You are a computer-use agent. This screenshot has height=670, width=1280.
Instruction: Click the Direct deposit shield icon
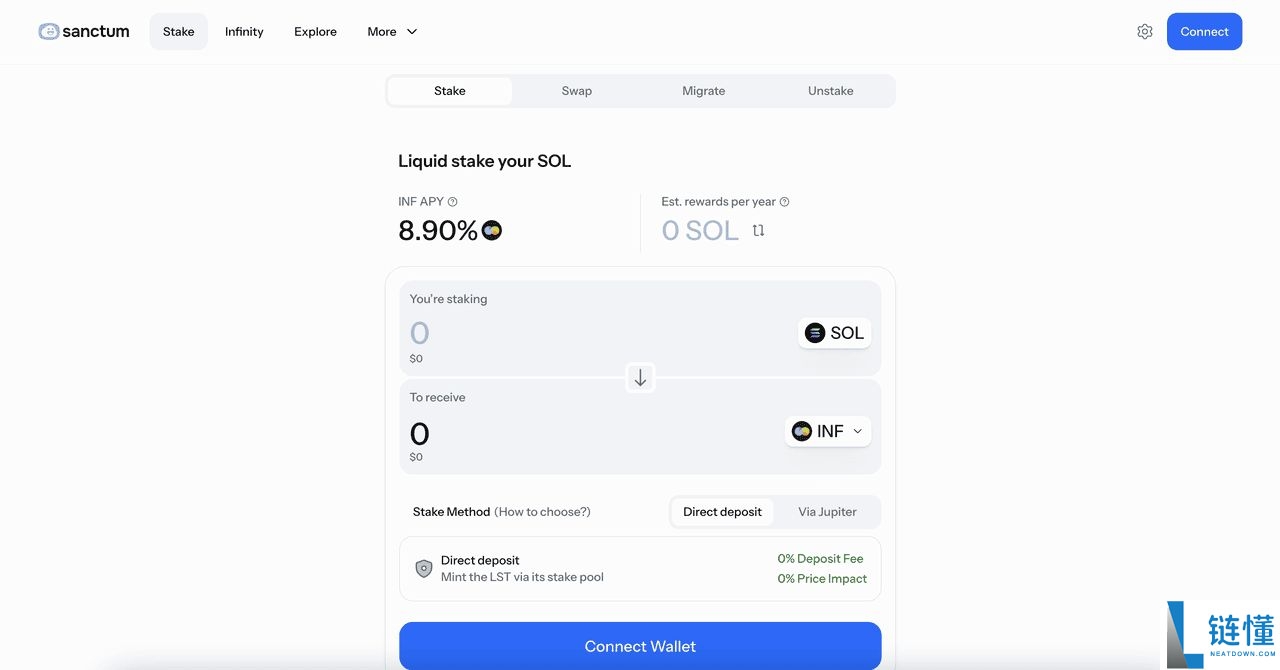click(x=424, y=568)
